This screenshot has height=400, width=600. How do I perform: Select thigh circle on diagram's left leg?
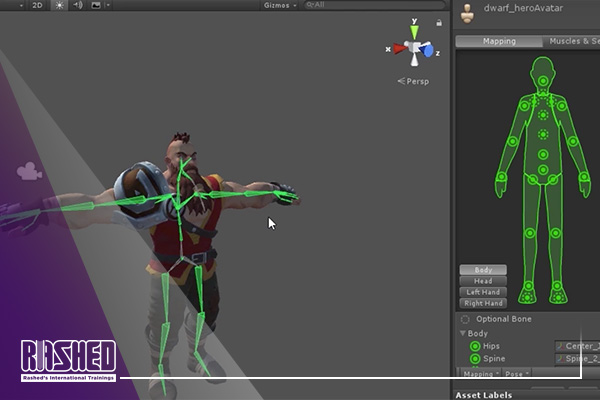pos(532,179)
